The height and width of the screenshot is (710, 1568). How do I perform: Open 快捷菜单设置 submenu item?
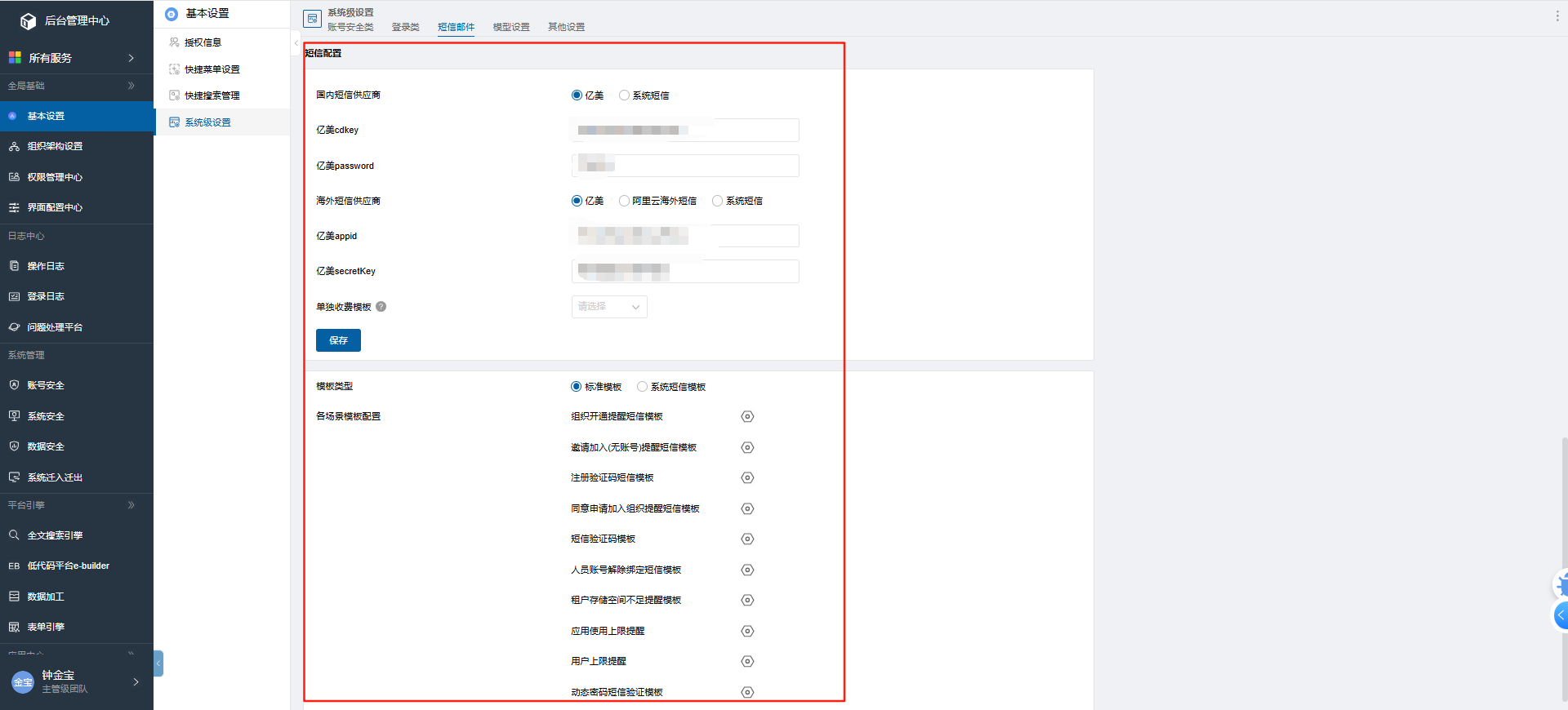222,69
